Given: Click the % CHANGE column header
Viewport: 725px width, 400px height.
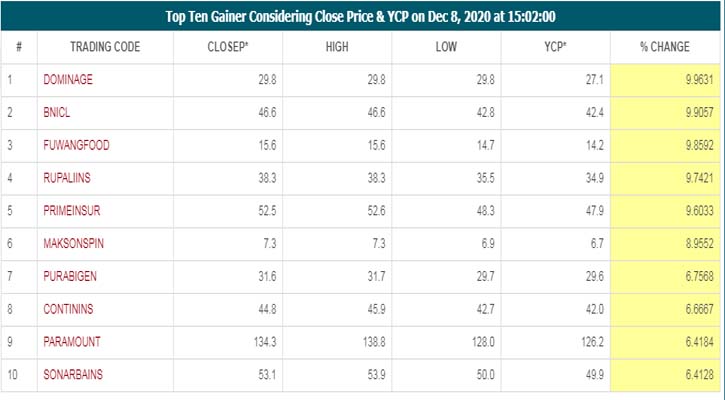Looking at the screenshot, I should pyautogui.click(x=666, y=47).
